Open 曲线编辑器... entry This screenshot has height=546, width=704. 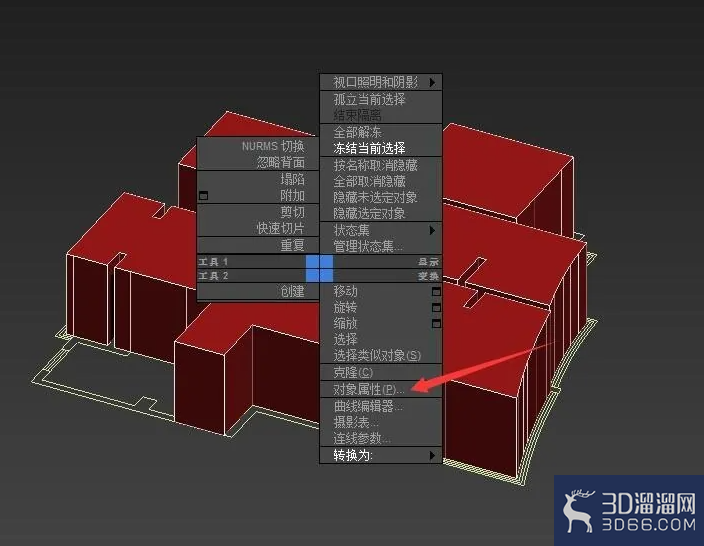381,406
